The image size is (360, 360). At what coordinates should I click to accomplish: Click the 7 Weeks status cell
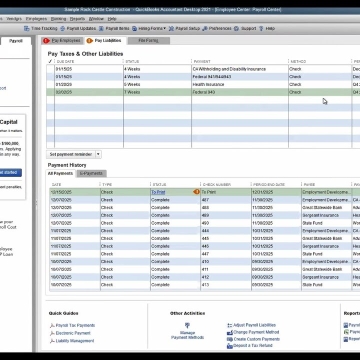pyautogui.click(x=157, y=92)
